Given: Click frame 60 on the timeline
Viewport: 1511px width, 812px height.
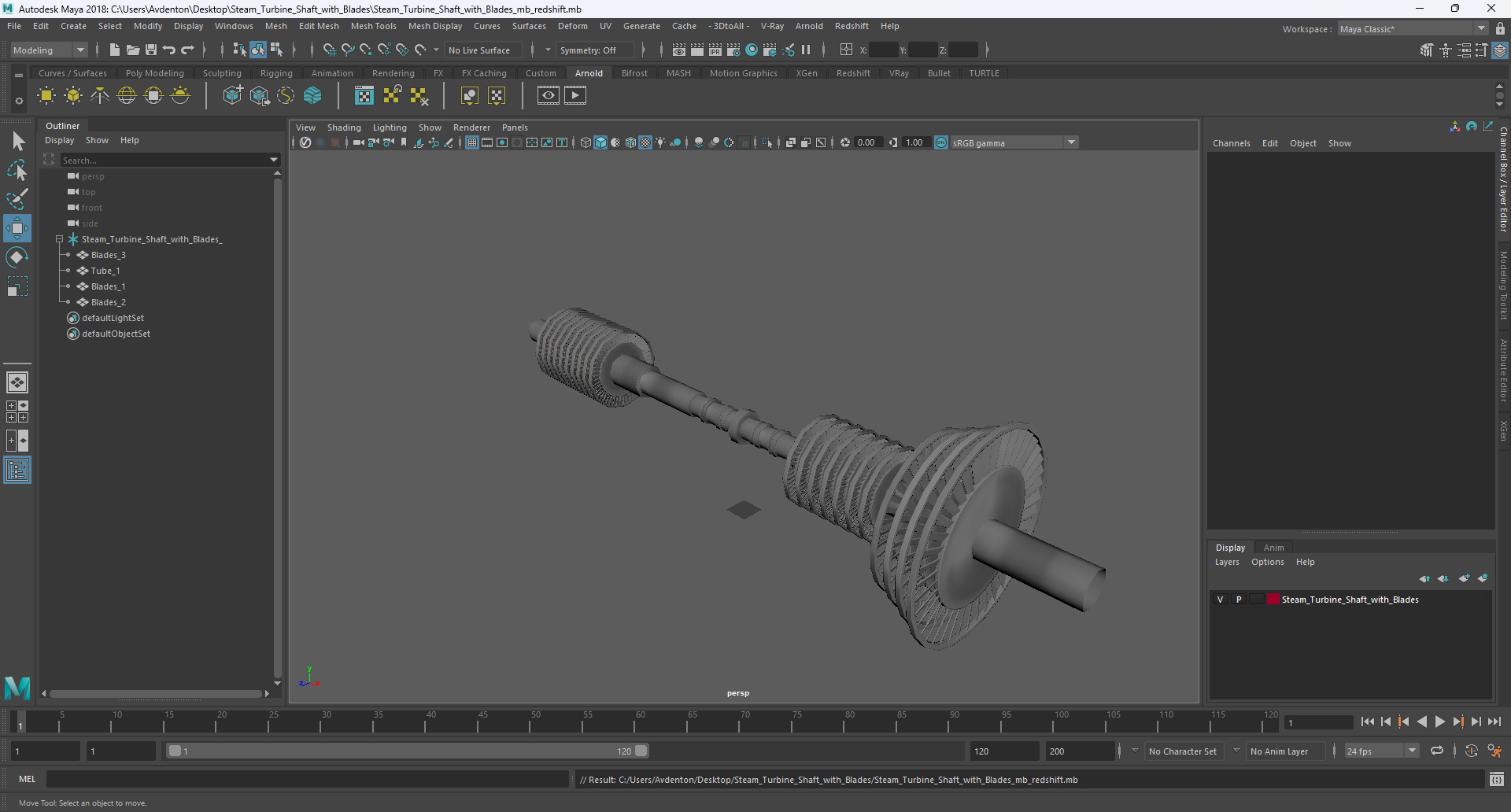Looking at the screenshot, I should tap(640, 722).
